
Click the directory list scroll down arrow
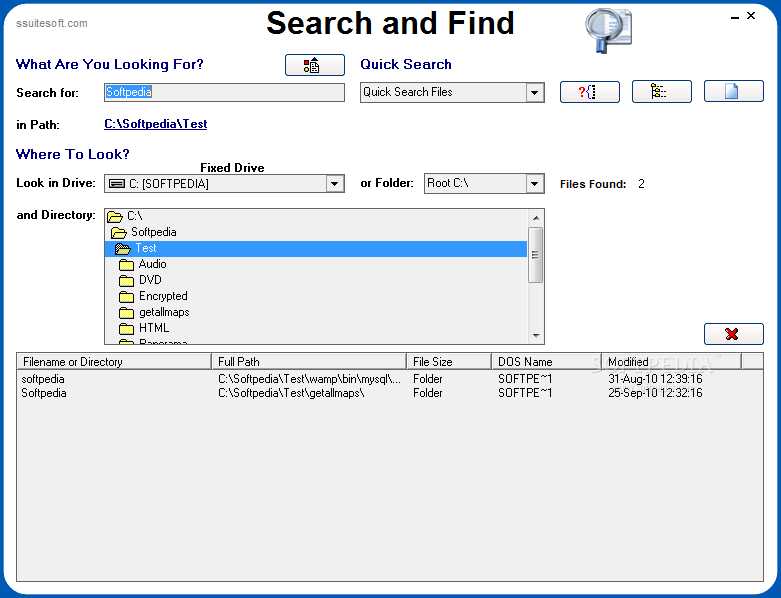pyautogui.click(x=536, y=336)
